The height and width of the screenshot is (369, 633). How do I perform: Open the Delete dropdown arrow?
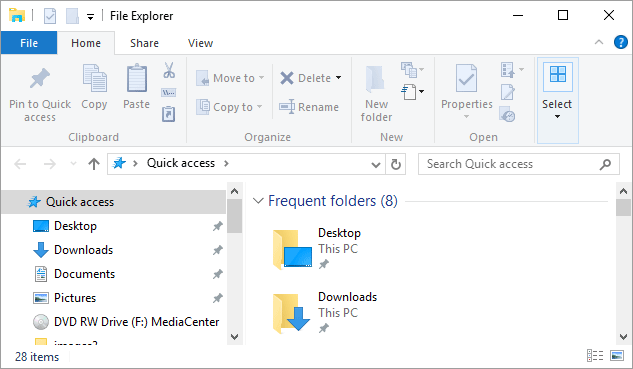tap(338, 78)
